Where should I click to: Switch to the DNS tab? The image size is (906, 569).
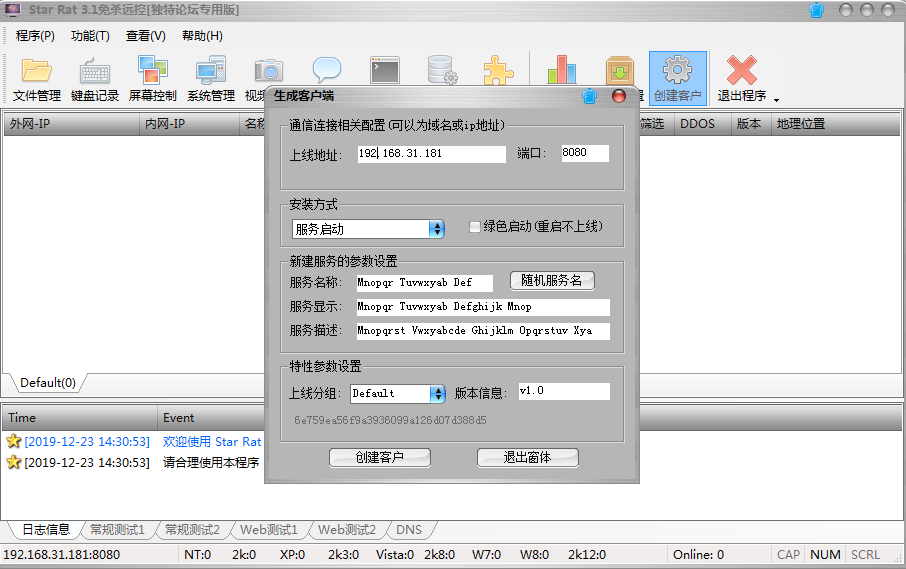(409, 530)
